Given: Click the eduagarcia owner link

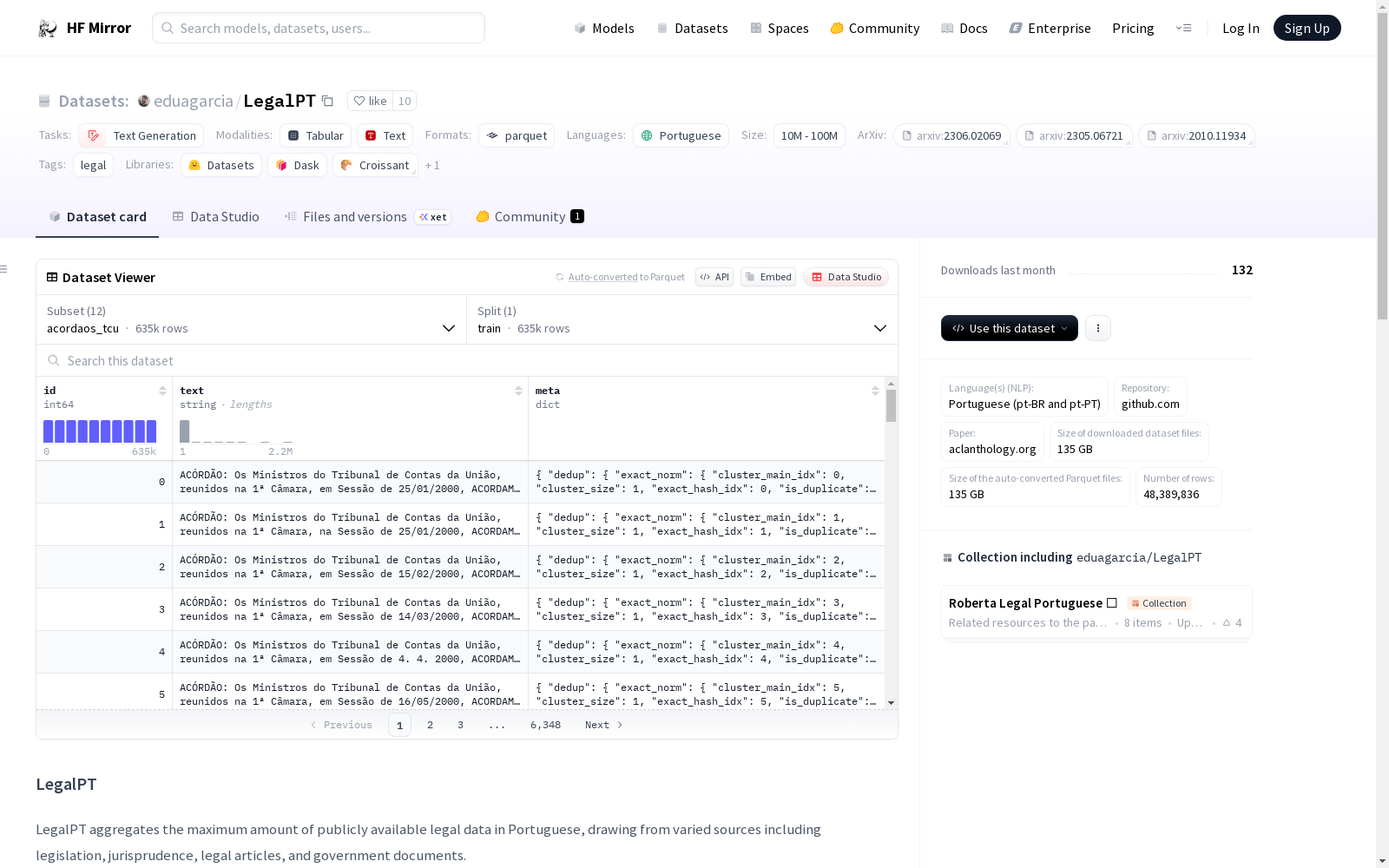Looking at the screenshot, I should (x=193, y=101).
